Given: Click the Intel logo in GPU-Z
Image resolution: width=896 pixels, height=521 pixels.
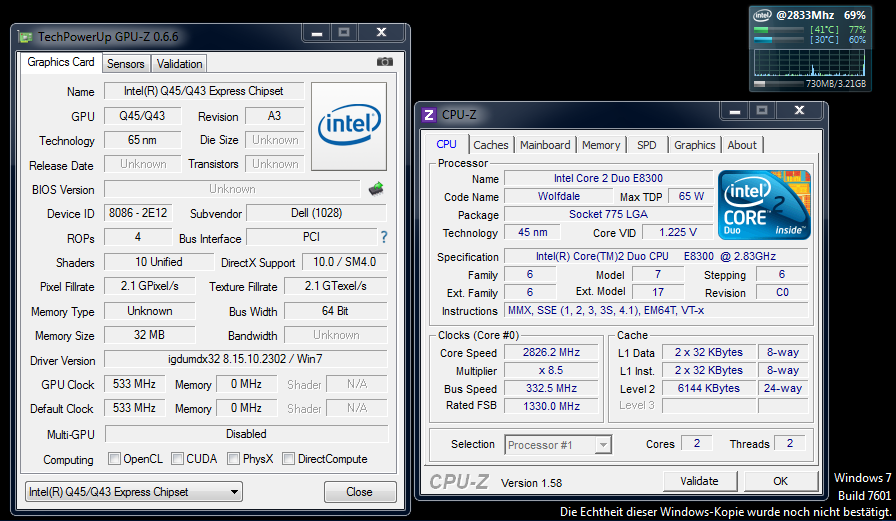Looking at the screenshot, I should pyautogui.click(x=349, y=126).
